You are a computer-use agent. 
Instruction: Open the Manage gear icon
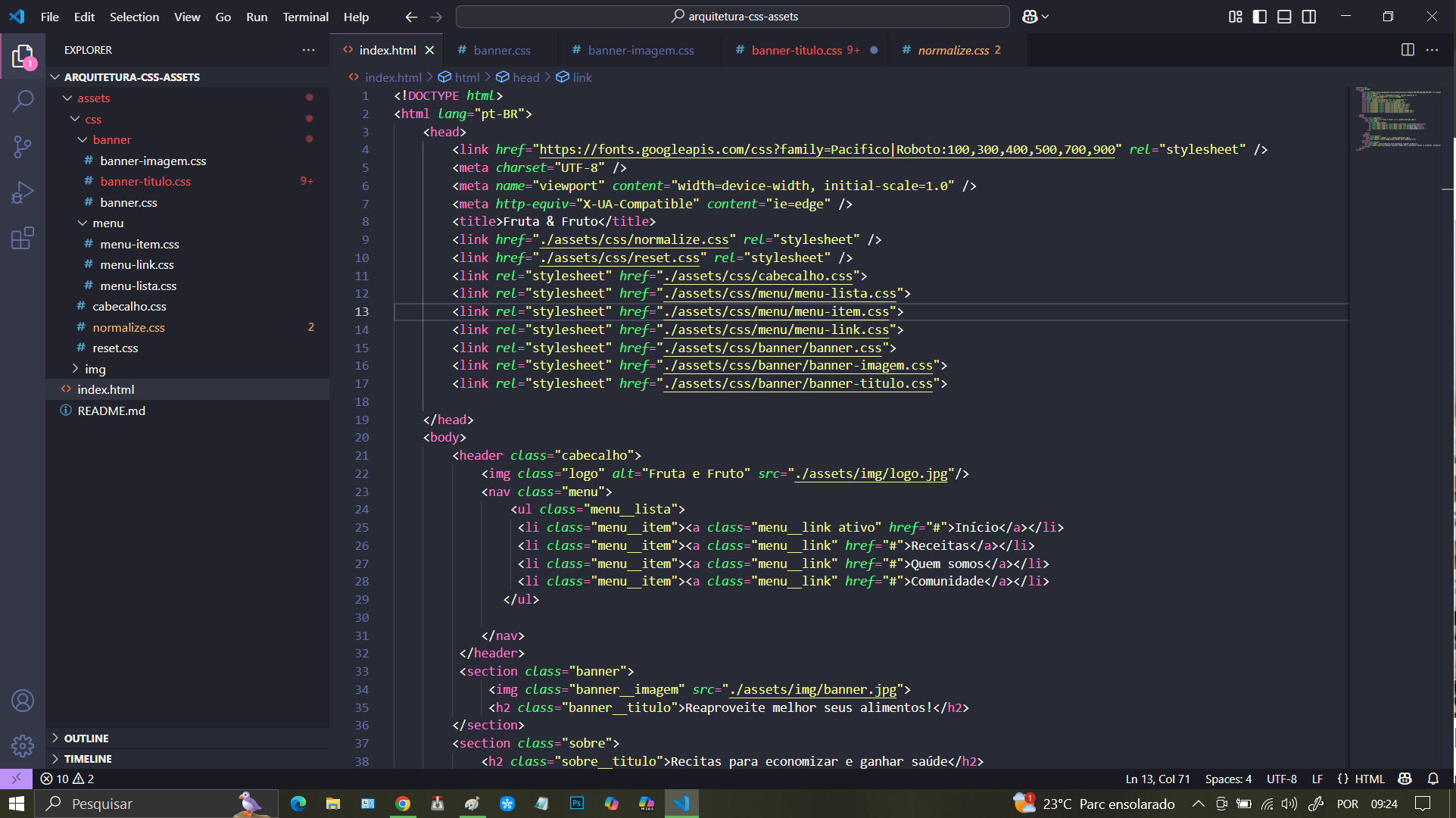click(x=23, y=746)
